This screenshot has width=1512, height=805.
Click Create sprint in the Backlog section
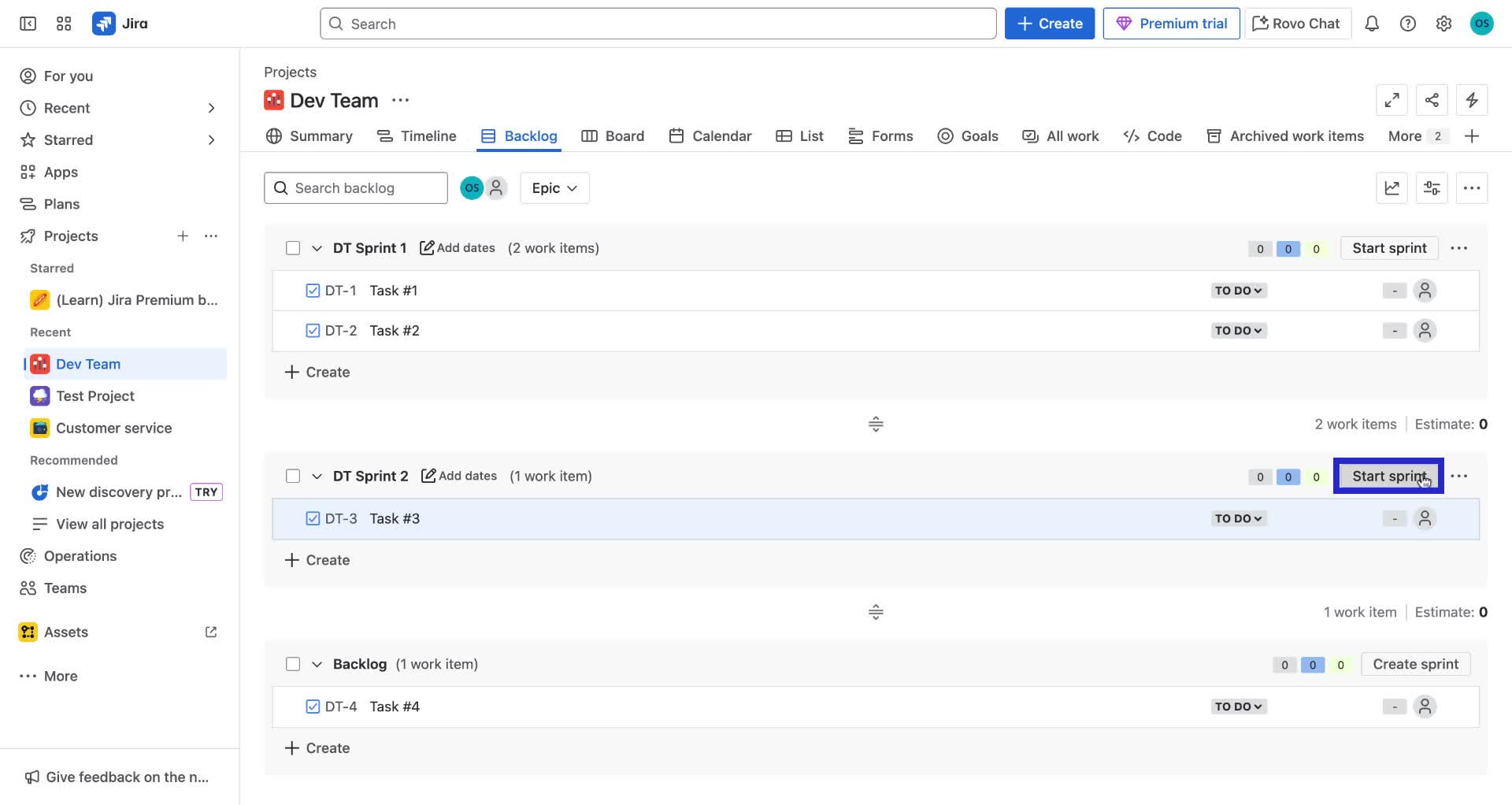pyautogui.click(x=1415, y=663)
